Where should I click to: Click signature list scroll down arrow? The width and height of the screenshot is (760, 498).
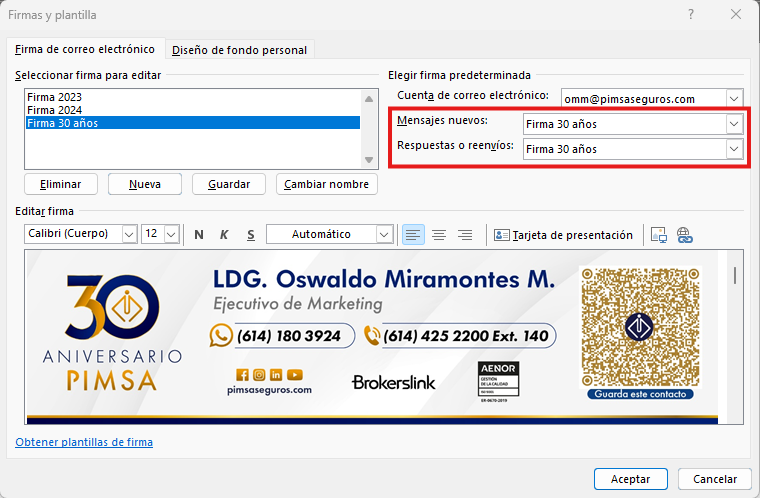pos(369,160)
